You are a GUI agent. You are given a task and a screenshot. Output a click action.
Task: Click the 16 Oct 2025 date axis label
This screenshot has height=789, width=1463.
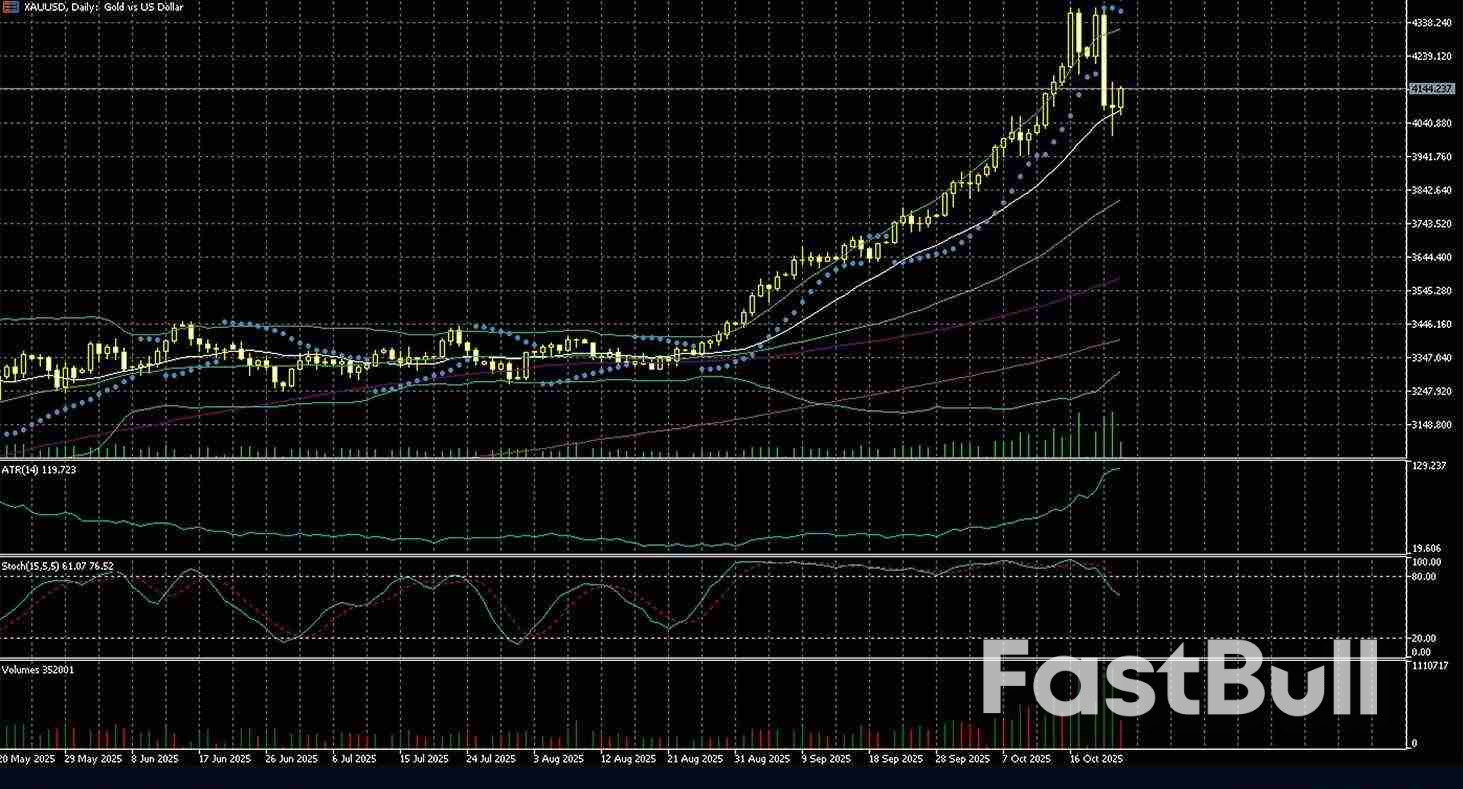(x=1097, y=759)
